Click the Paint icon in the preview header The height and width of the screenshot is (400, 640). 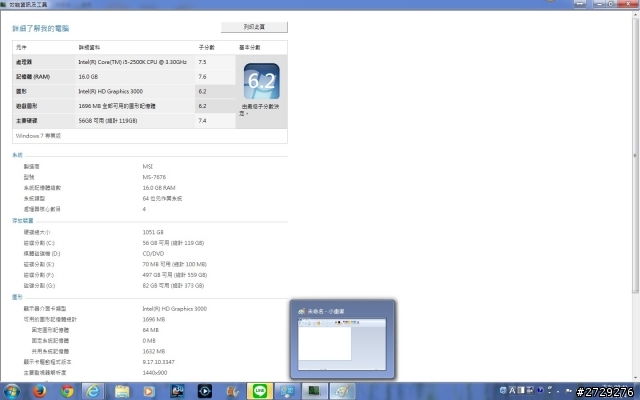(x=302, y=311)
